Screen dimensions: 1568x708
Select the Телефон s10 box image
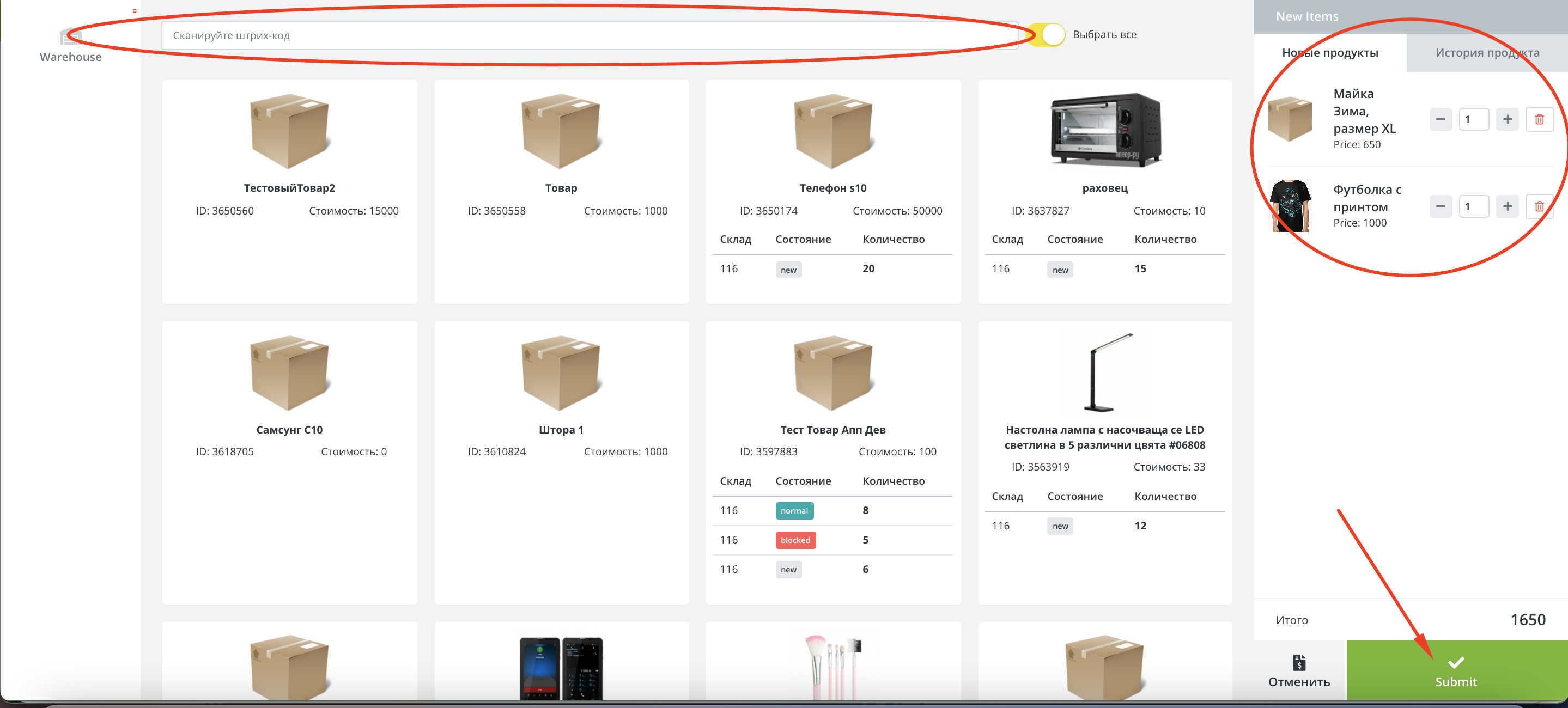click(x=834, y=131)
